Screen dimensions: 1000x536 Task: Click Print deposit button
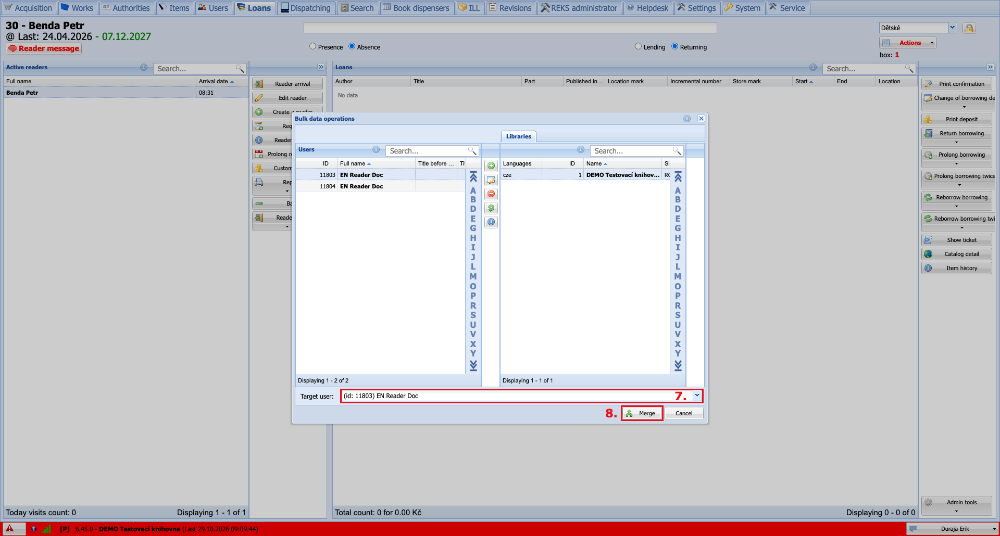pyautogui.click(x=957, y=119)
